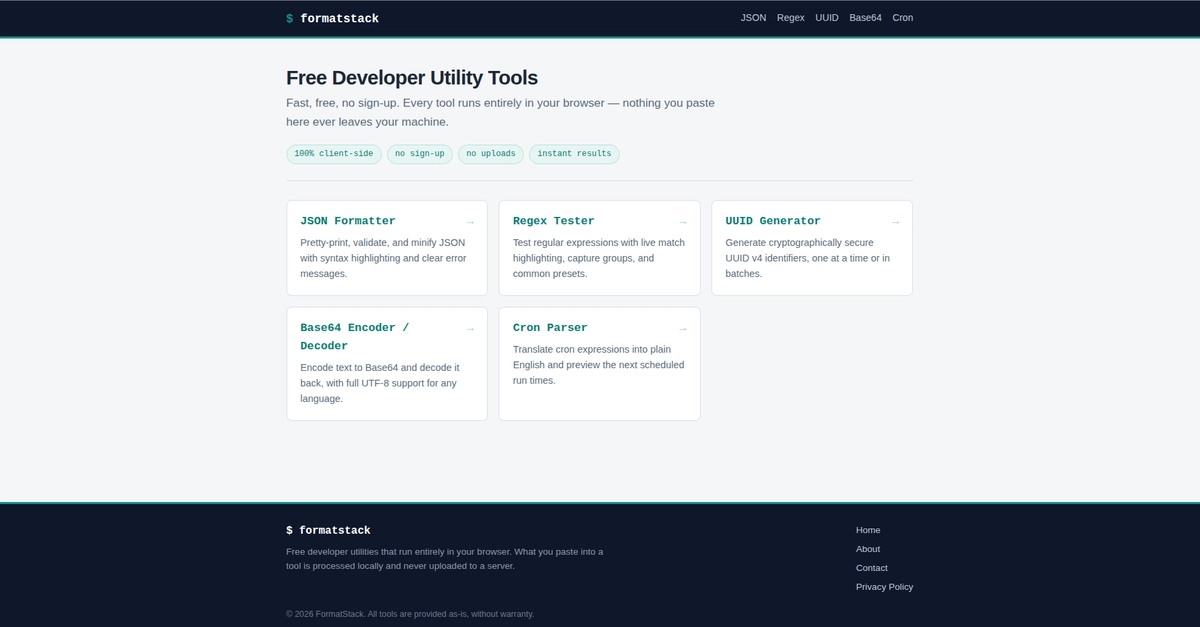The height and width of the screenshot is (627, 1200).
Task: Click the 'no uploads' badge
Action: (491, 154)
